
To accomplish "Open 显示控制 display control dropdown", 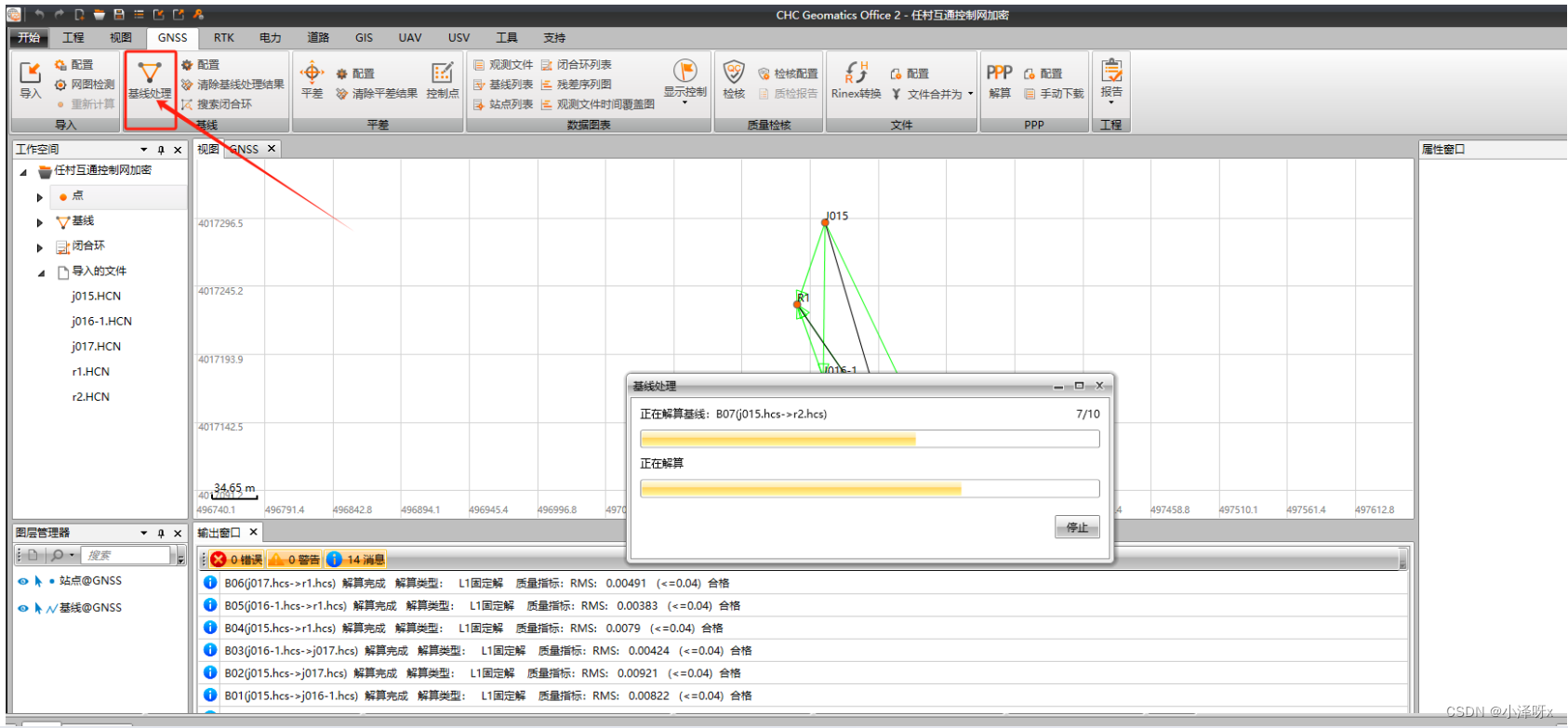I will [x=684, y=82].
